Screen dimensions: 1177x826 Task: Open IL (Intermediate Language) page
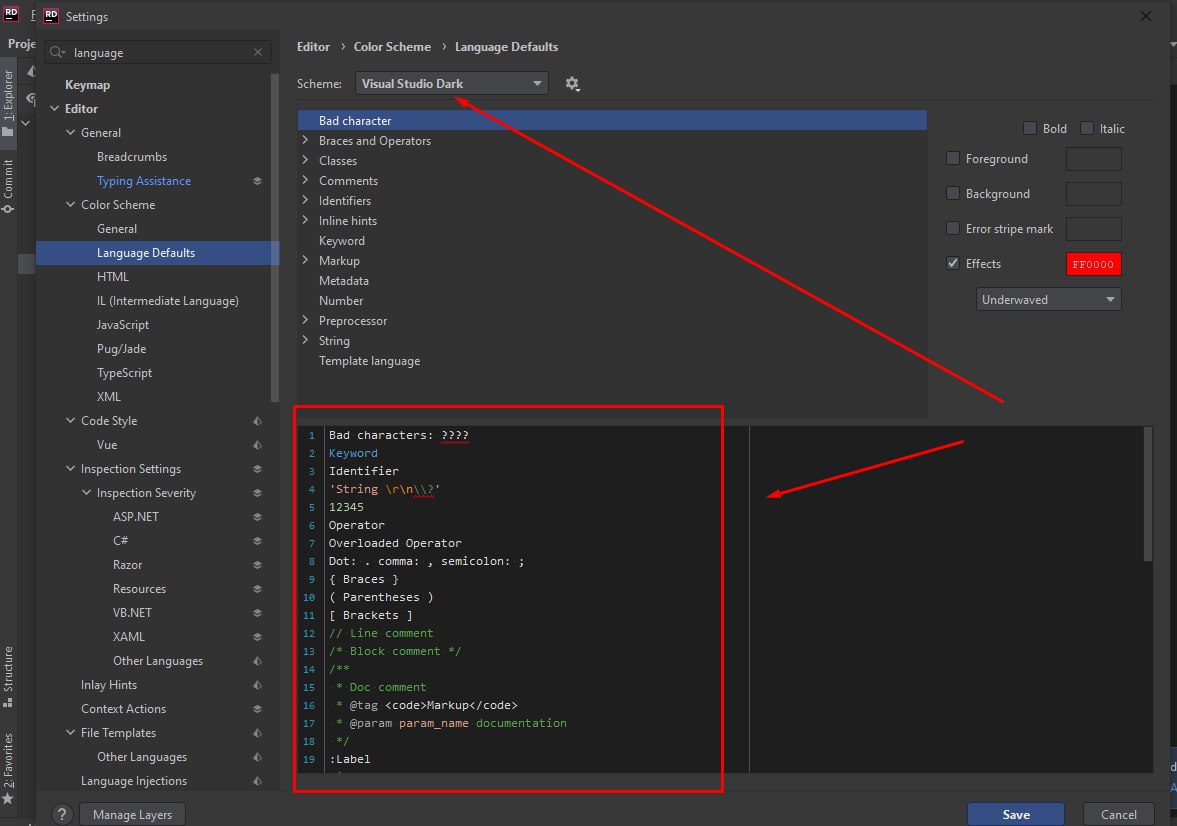[x=167, y=301]
